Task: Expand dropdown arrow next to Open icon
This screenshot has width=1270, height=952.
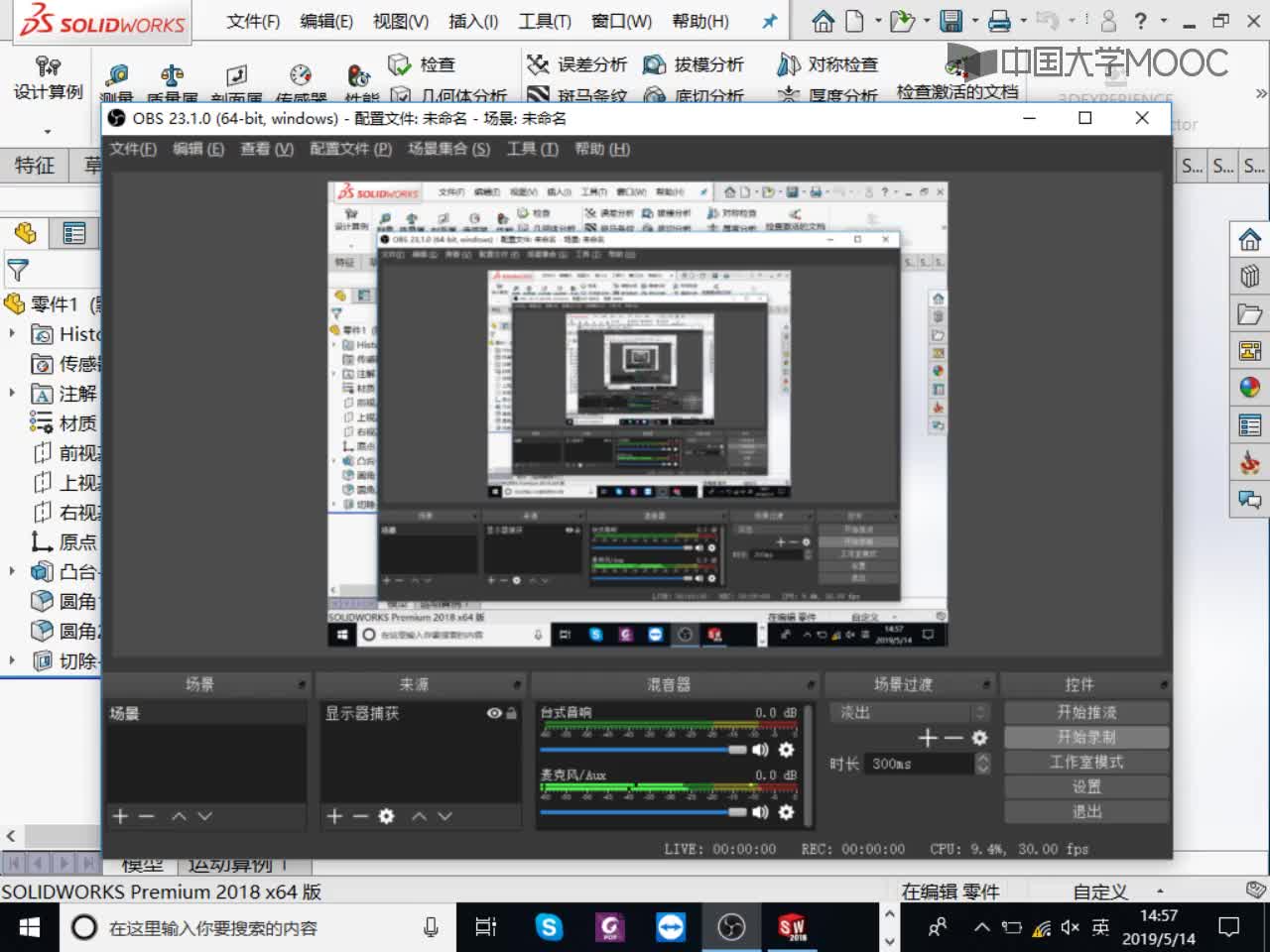Action: point(927,21)
